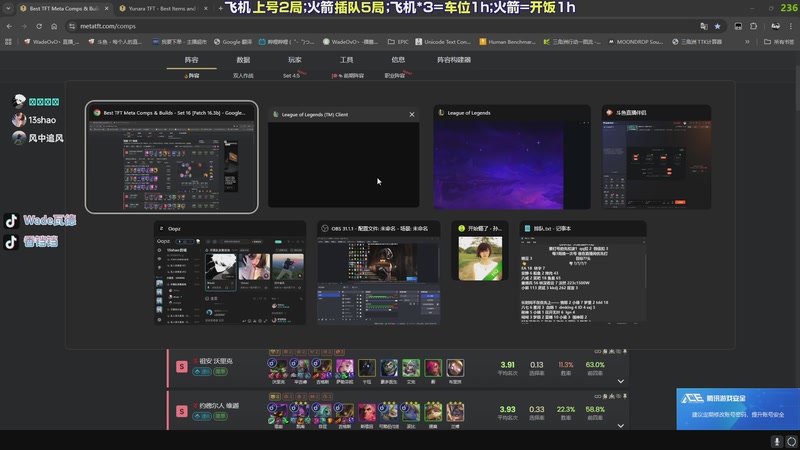Open the MOONDROP Sou... bookmark
The height and width of the screenshot is (450, 800).
click(x=635, y=42)
